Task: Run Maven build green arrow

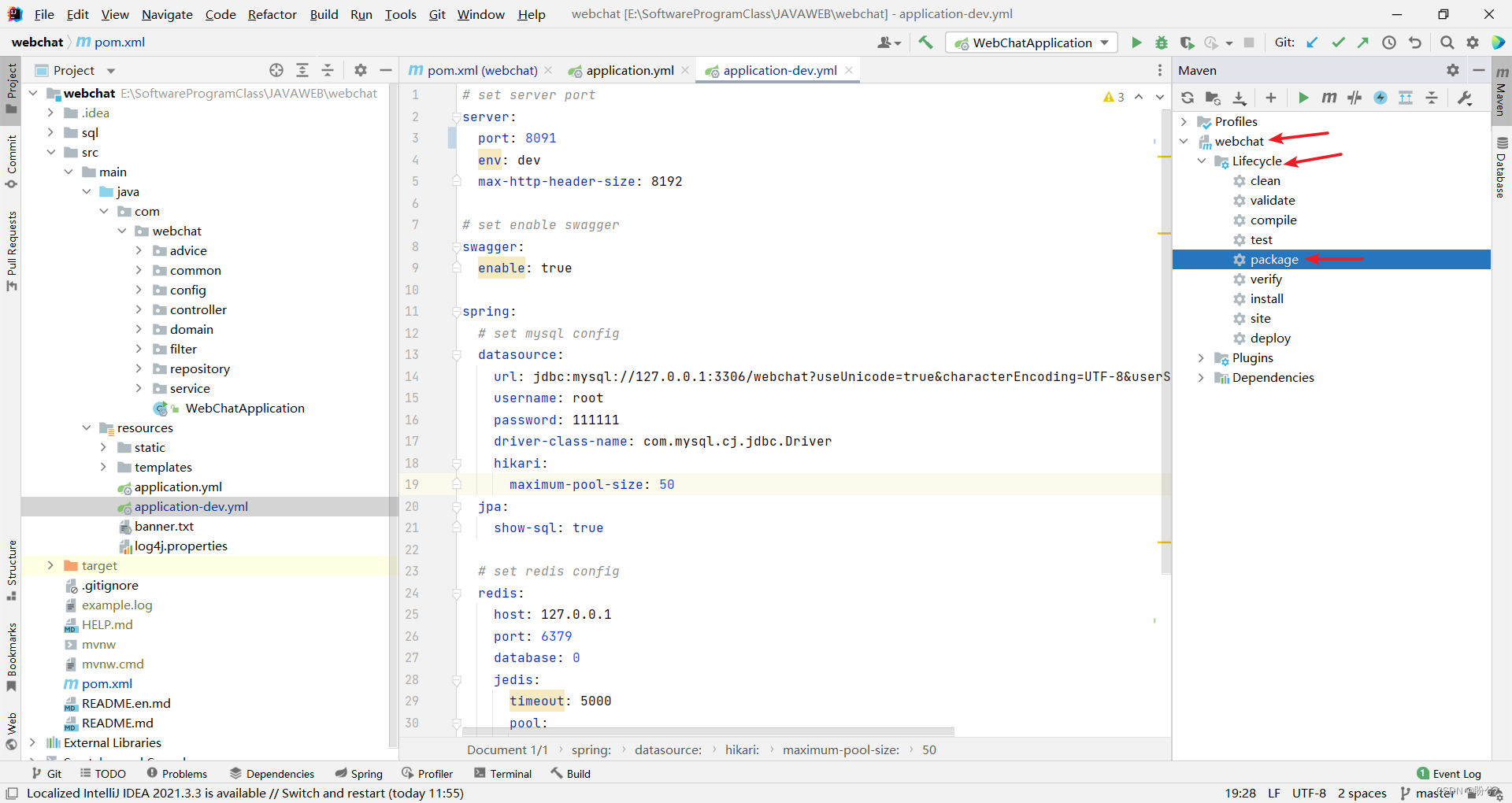Action: (x=1303, y=98)
